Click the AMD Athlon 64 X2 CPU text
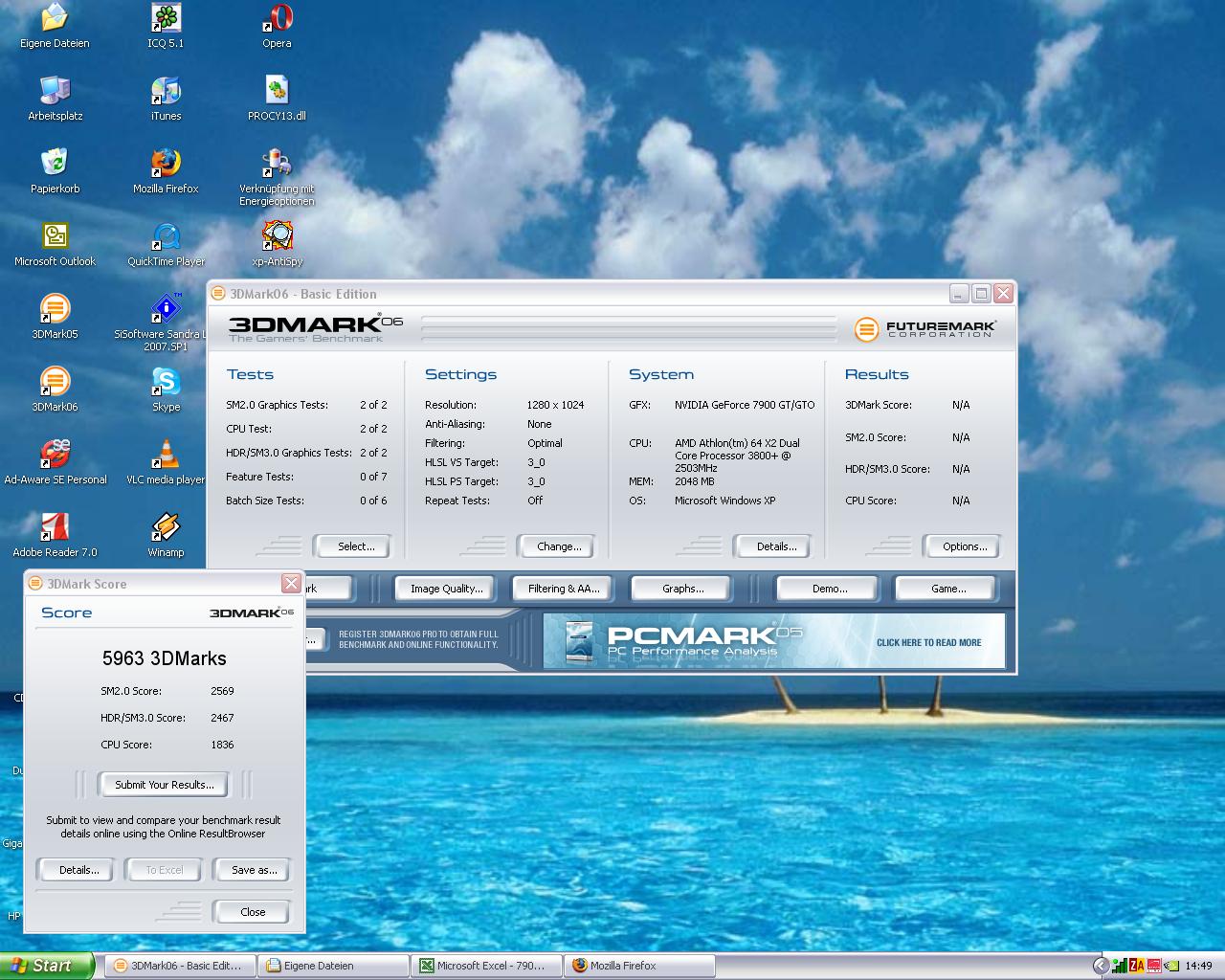 coord(737,456)
